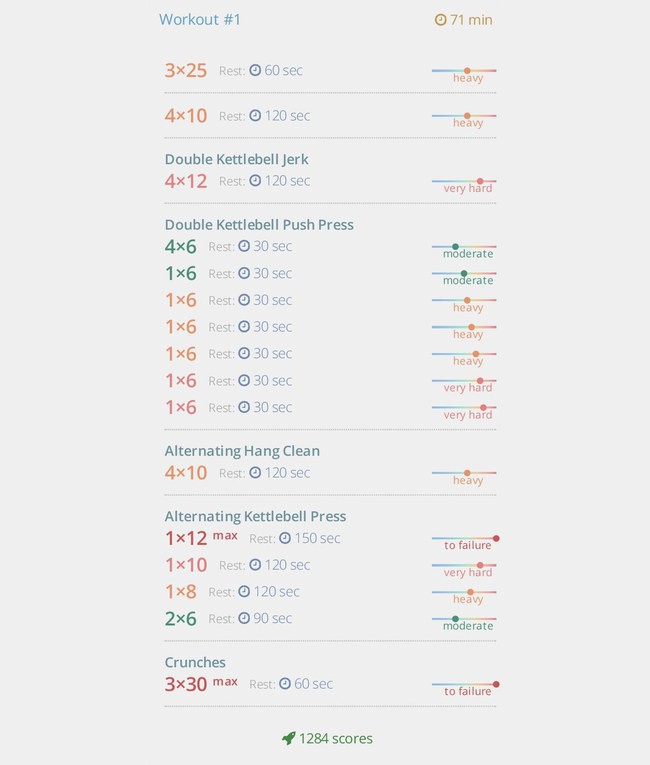The height and width of the screenshot is (765, 650).
Task: Click the rest clock icon beside 150 sec
Action: click(x=285, y=538)
